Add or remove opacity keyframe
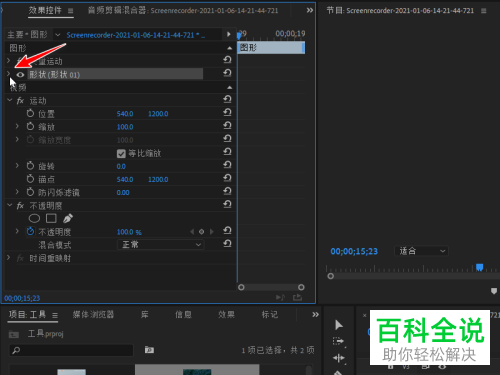 point(201,231)
